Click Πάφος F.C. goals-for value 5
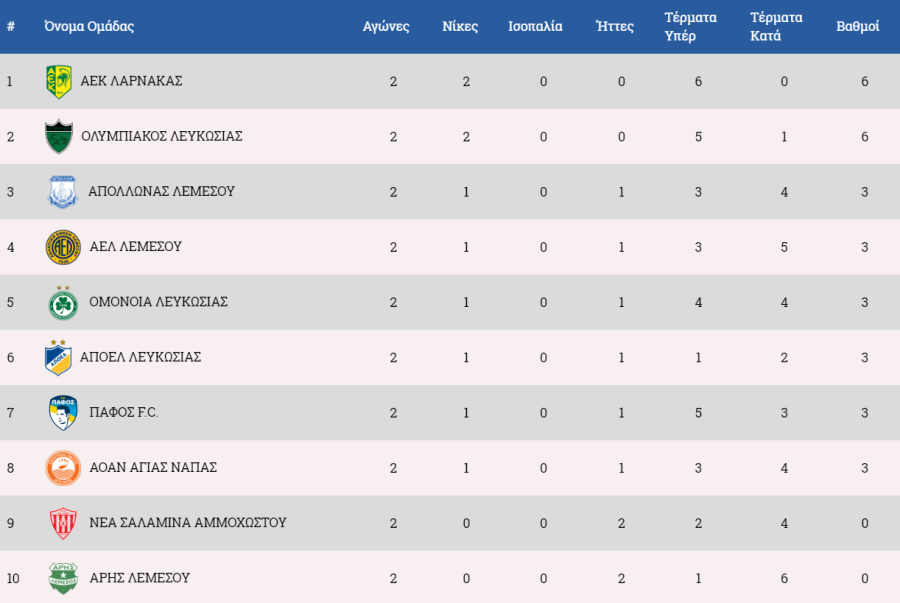The width and height of the screenshot is (900, 603). 698,413
